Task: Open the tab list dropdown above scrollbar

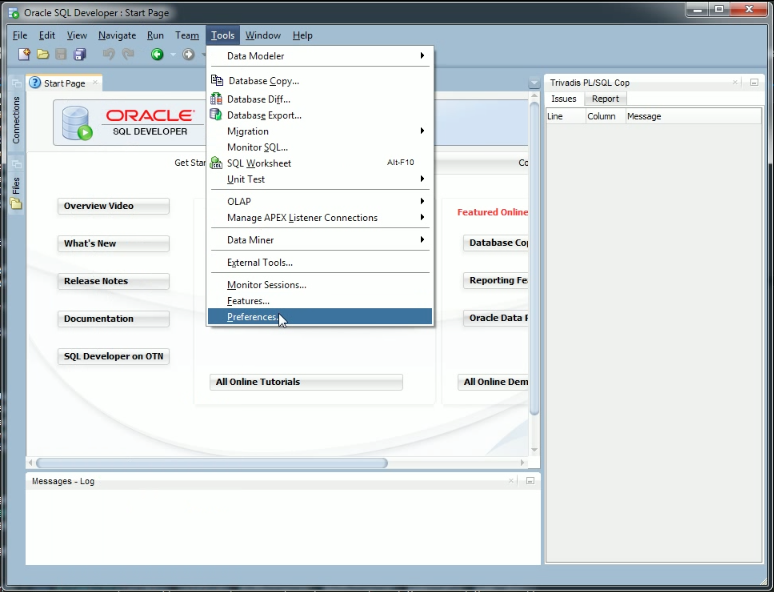Action: tap(534, 82)
